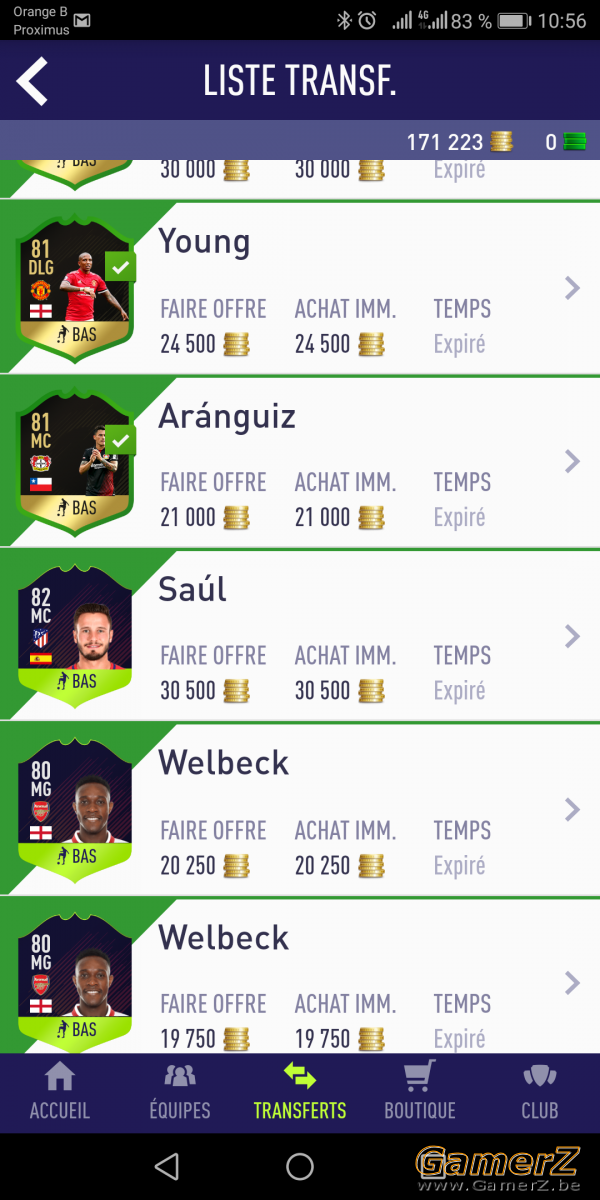
Task: Tap the Welbeck 19 750 listing name
Action: point(224,937)
